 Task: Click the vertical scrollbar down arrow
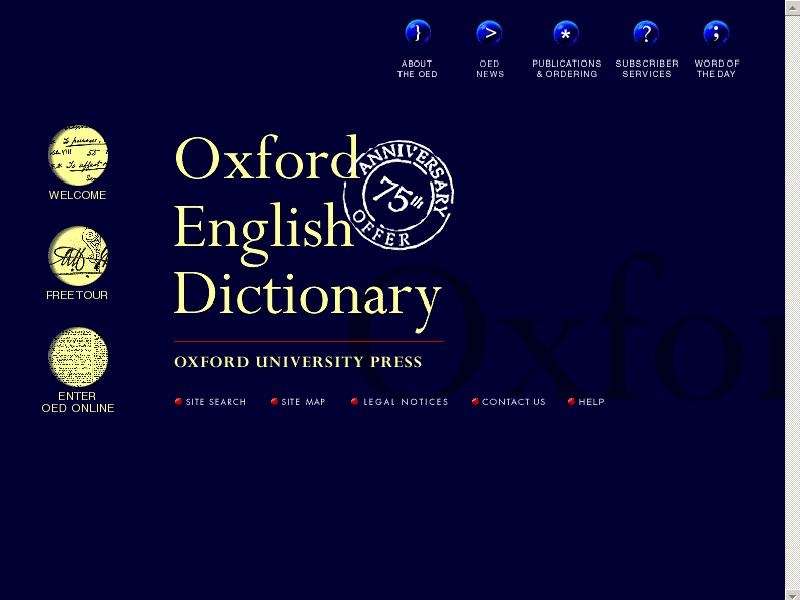(x=792, y=594)
